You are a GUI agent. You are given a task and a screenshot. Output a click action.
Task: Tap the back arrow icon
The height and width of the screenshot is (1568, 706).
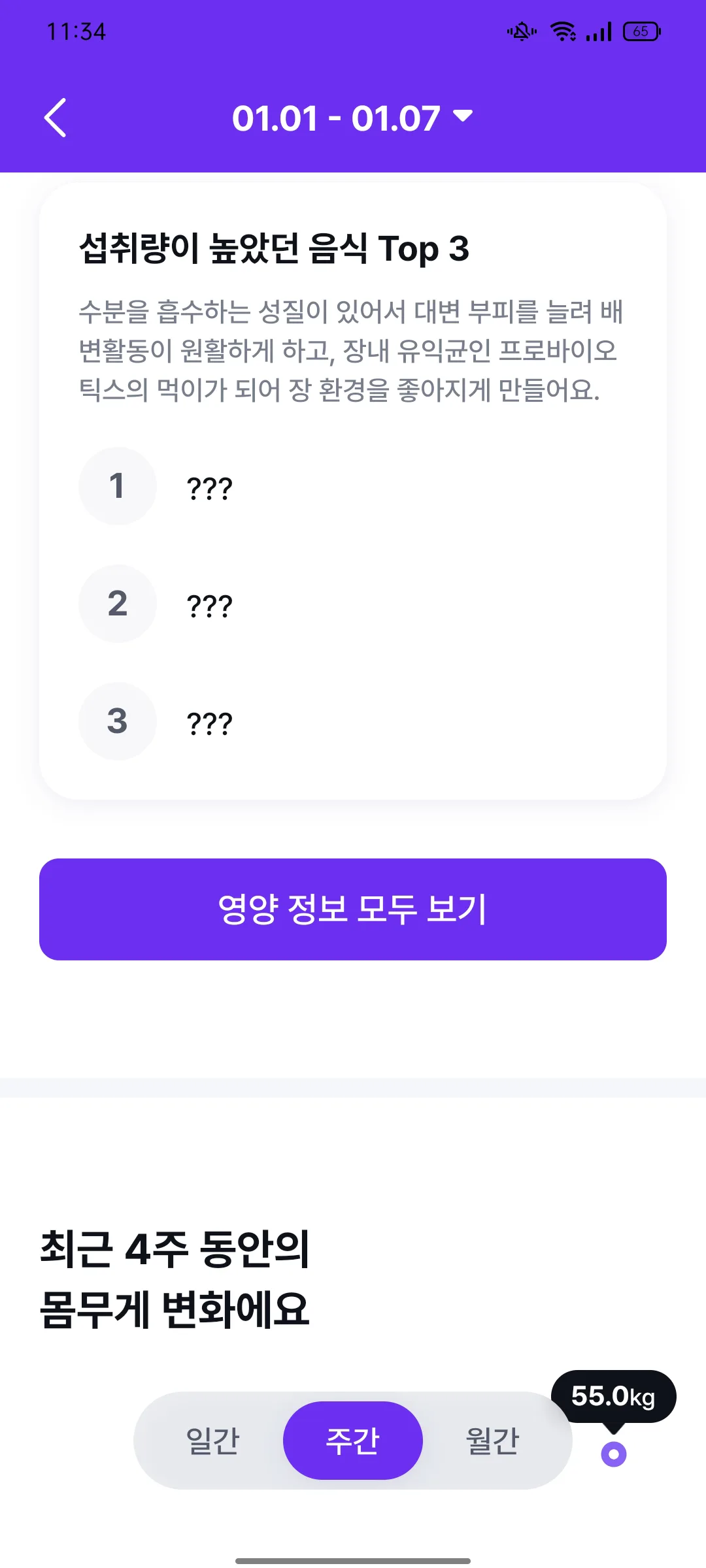(56, 118)
